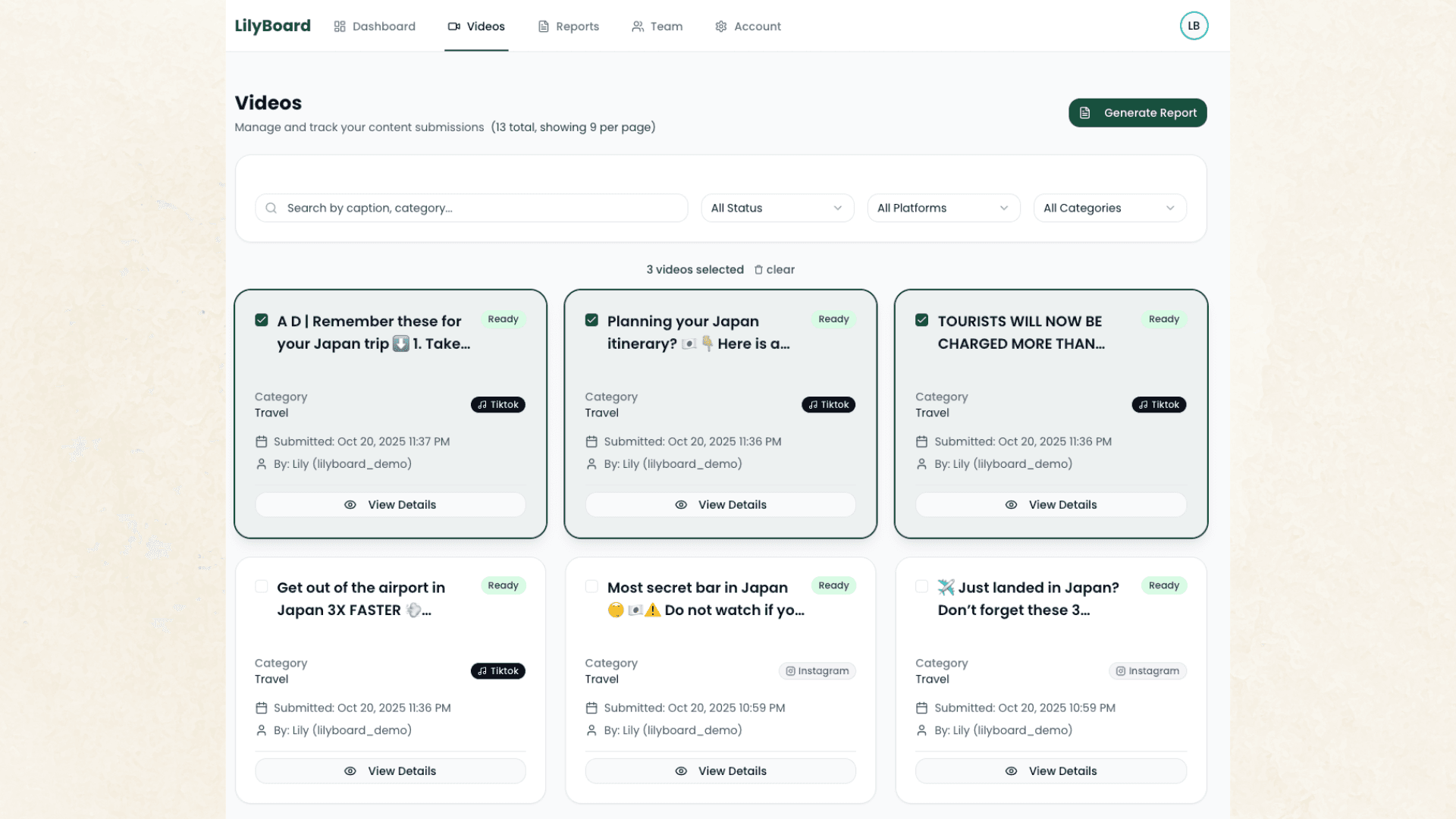Expand the All Status dropdown
The image size is (1456, 819).
point(777,208)
